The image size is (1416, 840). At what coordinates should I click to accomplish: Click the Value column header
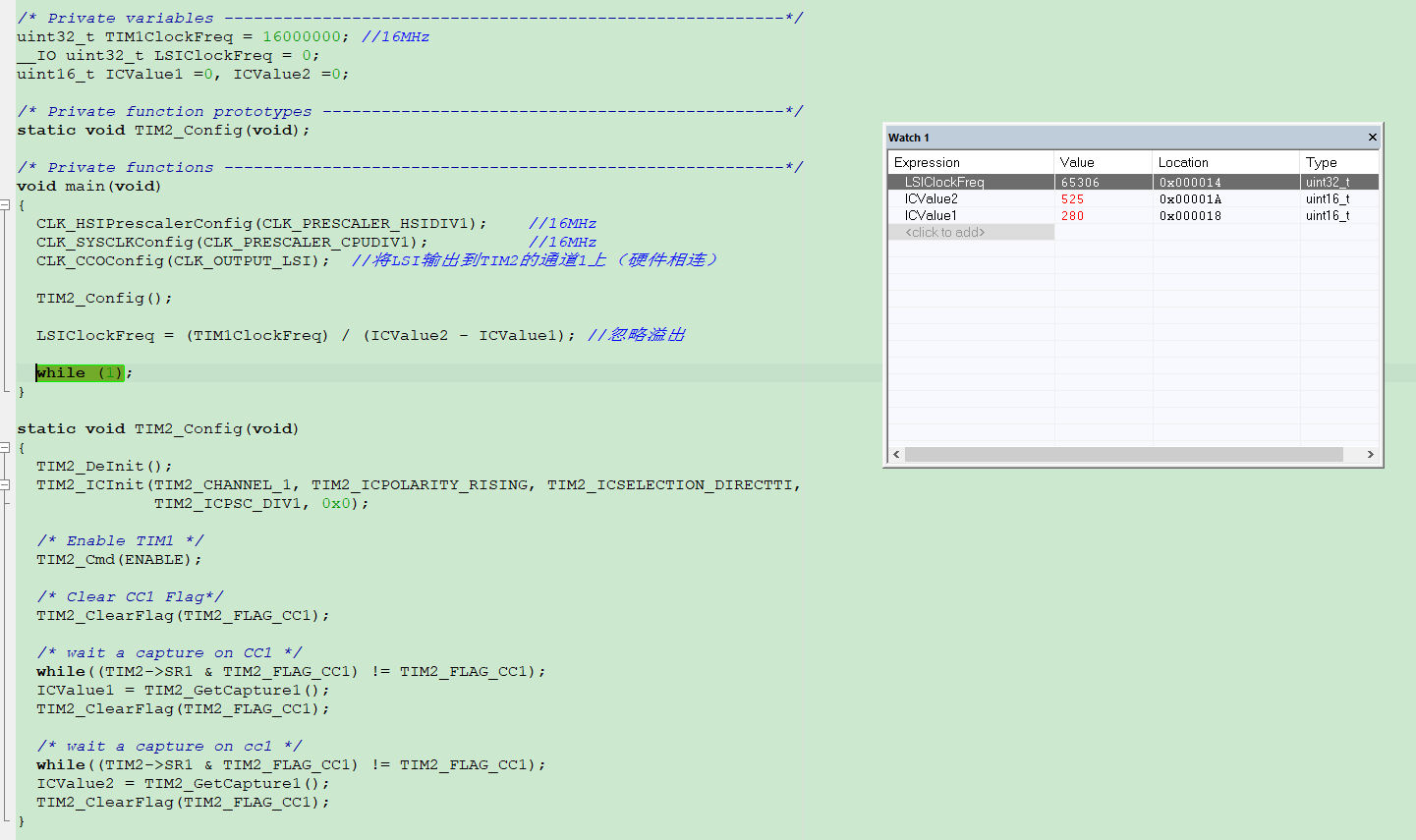[1104, 162]
